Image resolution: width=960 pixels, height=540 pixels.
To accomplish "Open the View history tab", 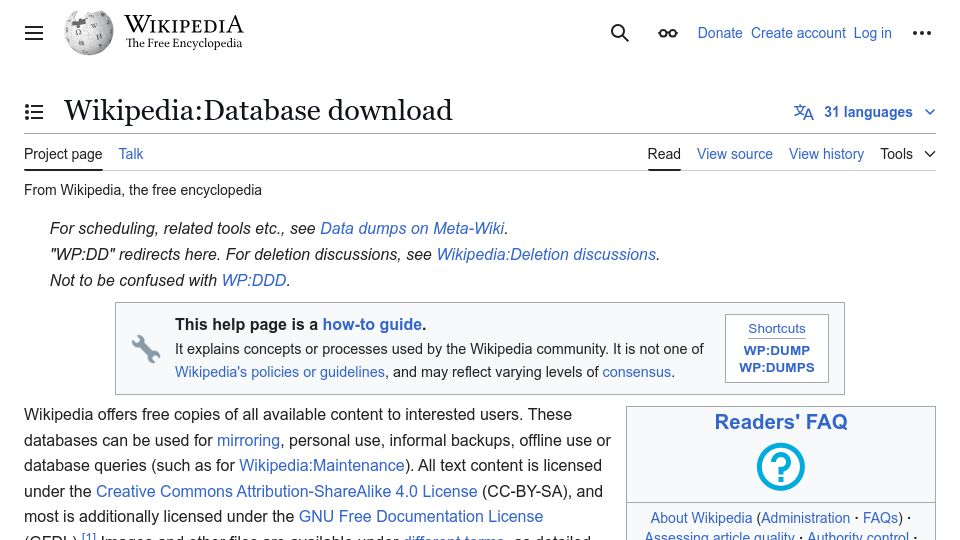I will [x=827, y=154].
